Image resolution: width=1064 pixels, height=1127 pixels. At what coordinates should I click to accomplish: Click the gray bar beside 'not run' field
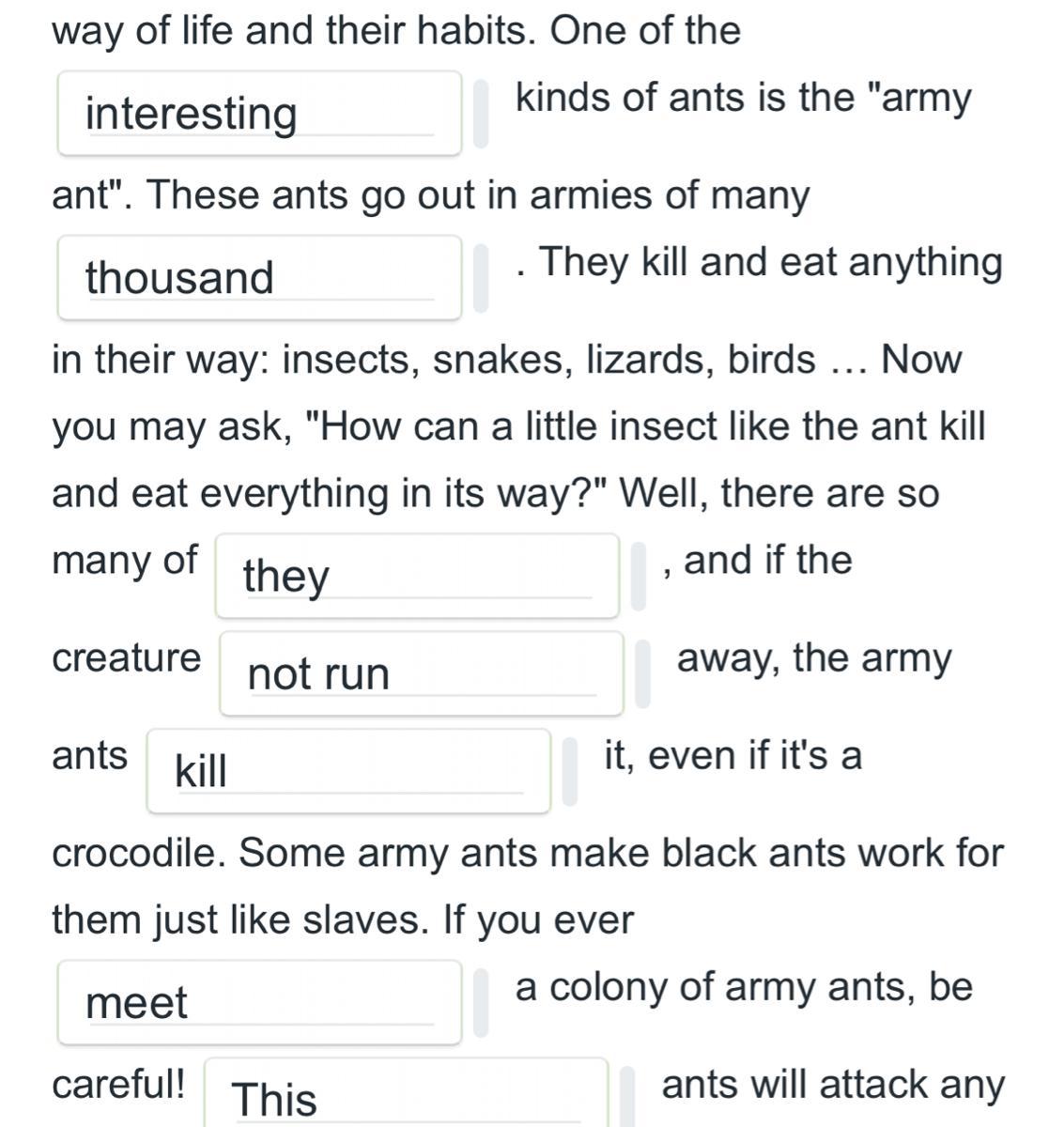[643, 673]
